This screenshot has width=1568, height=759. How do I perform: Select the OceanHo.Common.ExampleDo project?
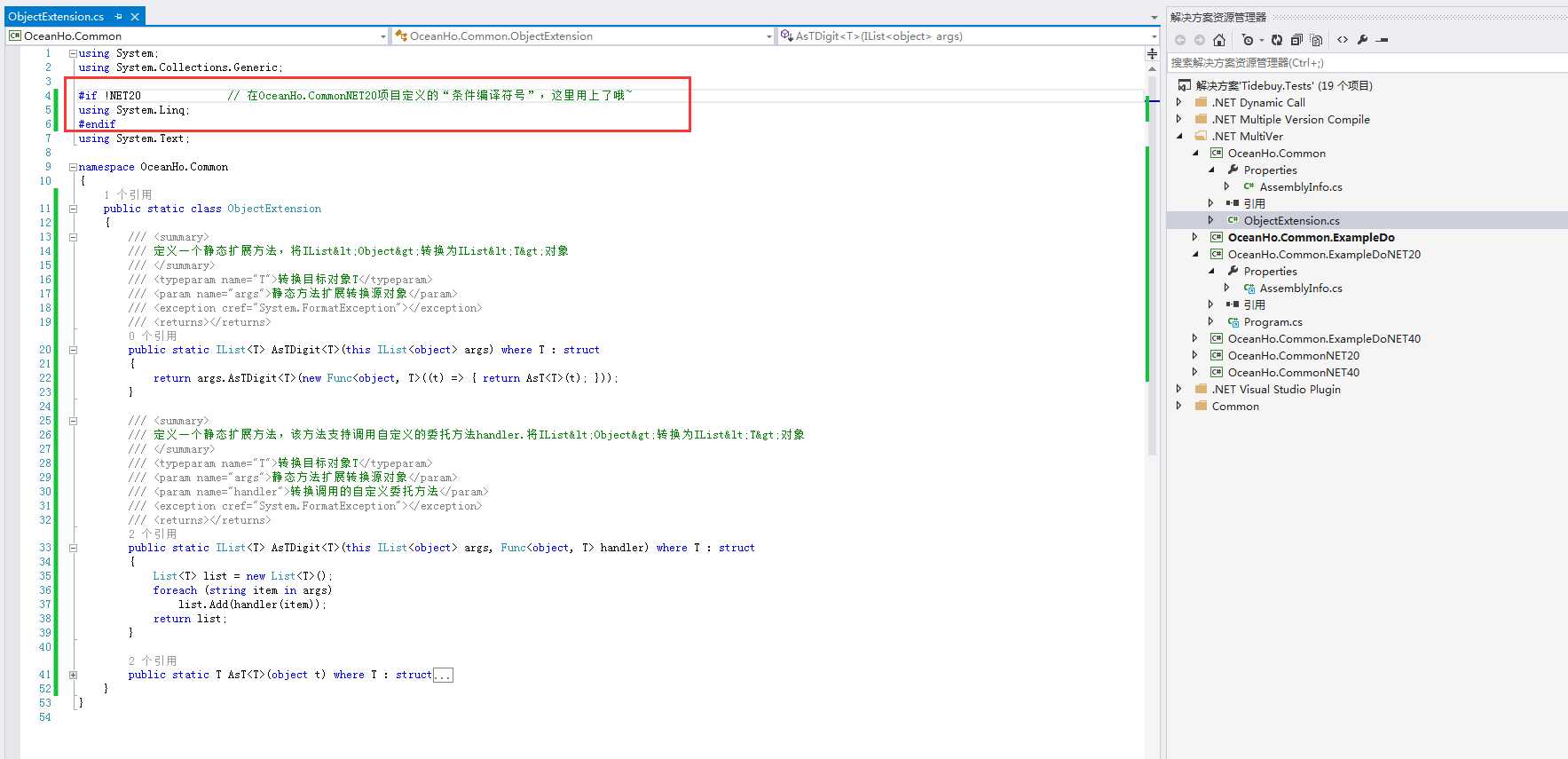pyautogui.click(x=1312, y=237)
